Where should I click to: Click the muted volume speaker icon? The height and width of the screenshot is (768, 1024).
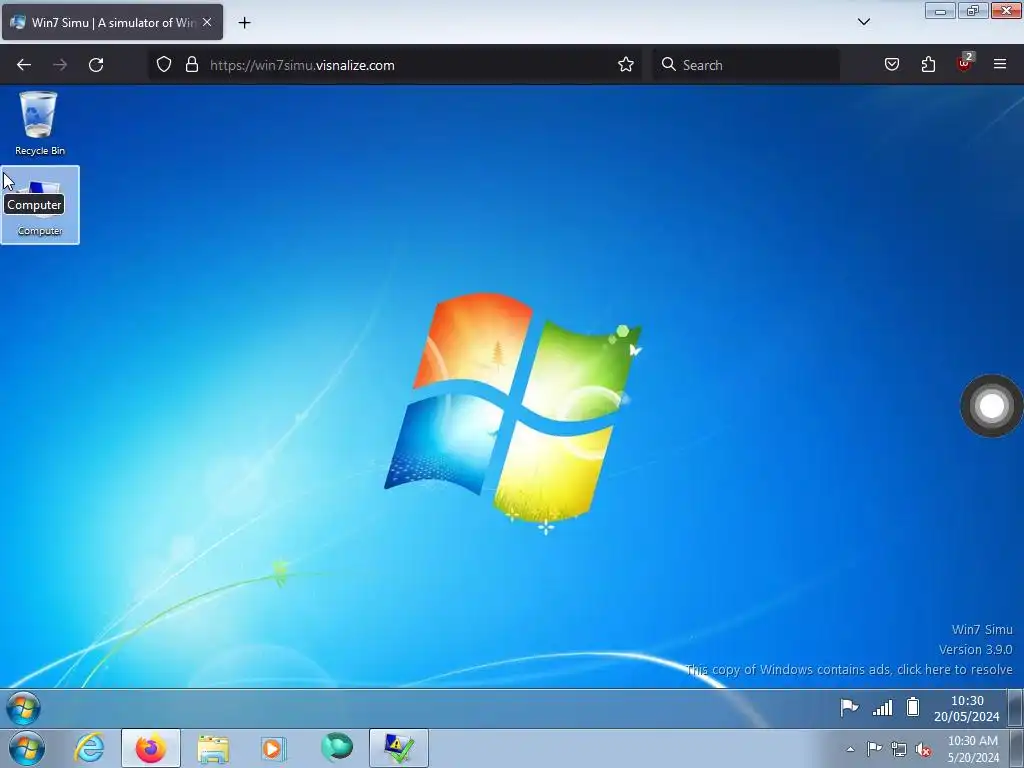click(x=923, y=750)
